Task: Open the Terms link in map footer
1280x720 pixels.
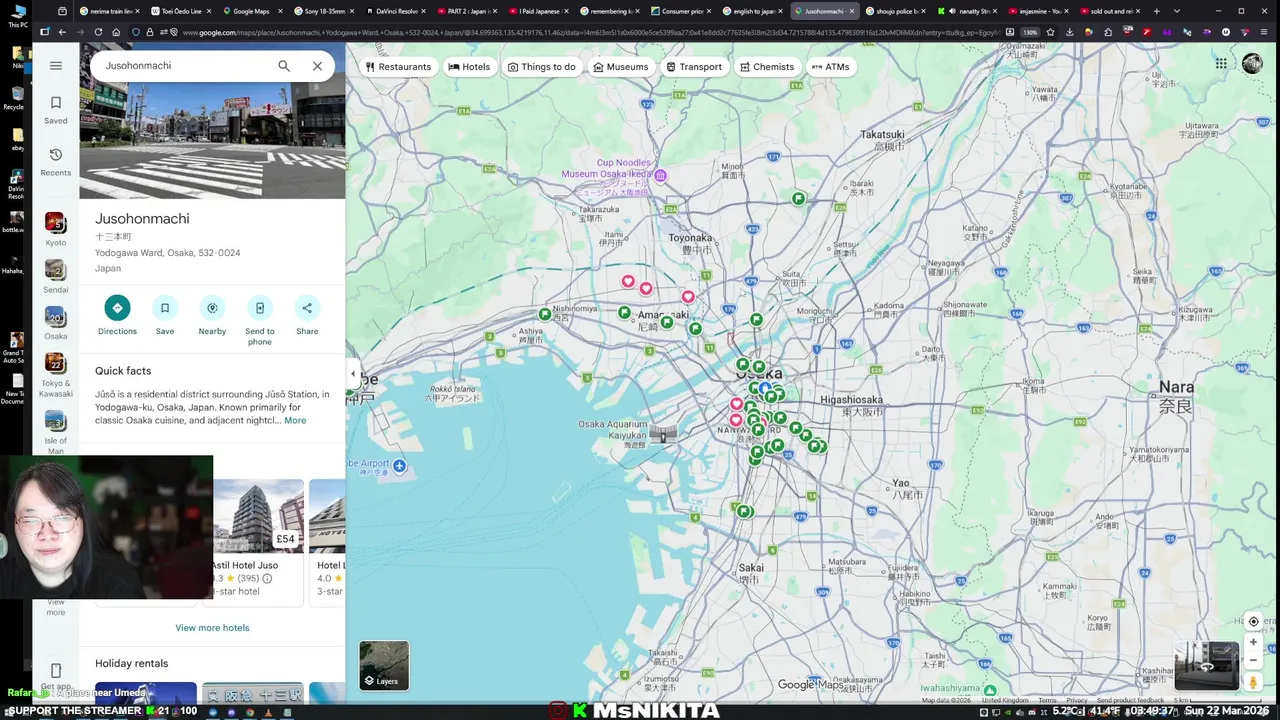Action: (x=1047, y=700)
